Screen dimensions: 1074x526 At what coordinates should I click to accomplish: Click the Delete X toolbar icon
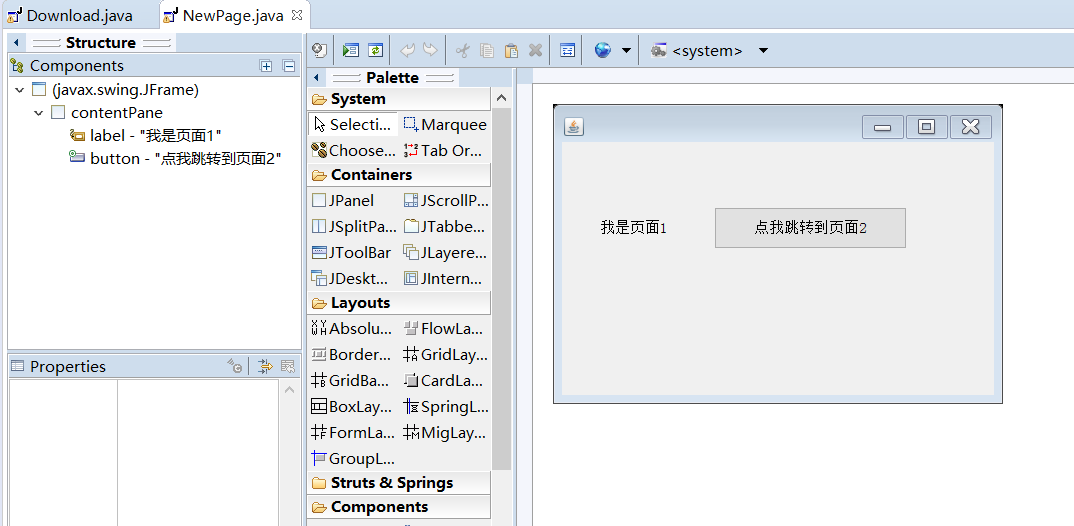[x=536, y=51]
